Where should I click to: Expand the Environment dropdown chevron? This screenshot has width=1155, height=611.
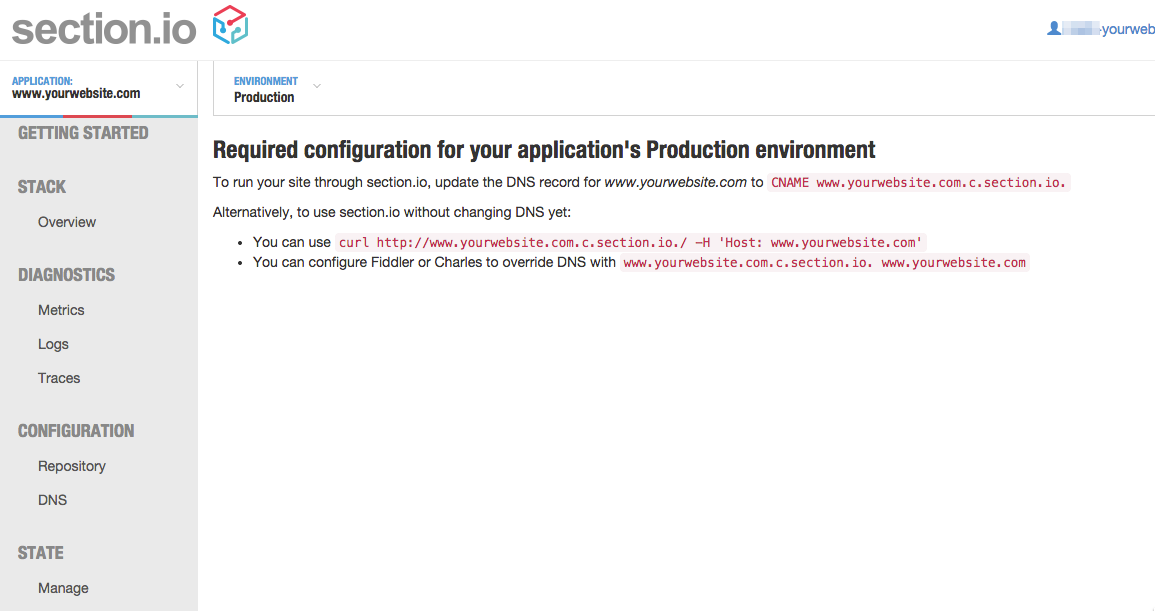(317, 86)
